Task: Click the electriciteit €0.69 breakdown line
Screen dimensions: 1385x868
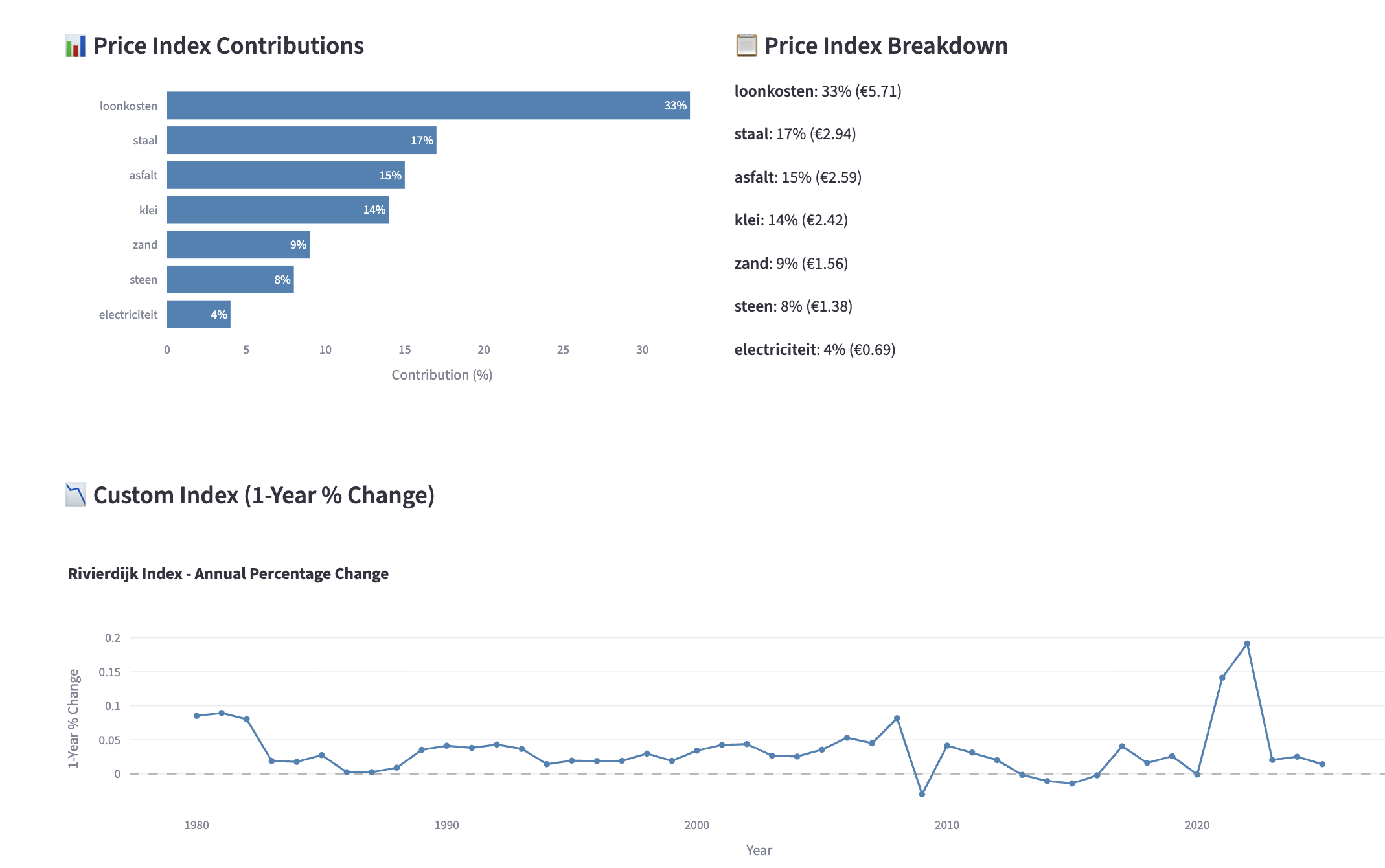Action: pos(814,350)
